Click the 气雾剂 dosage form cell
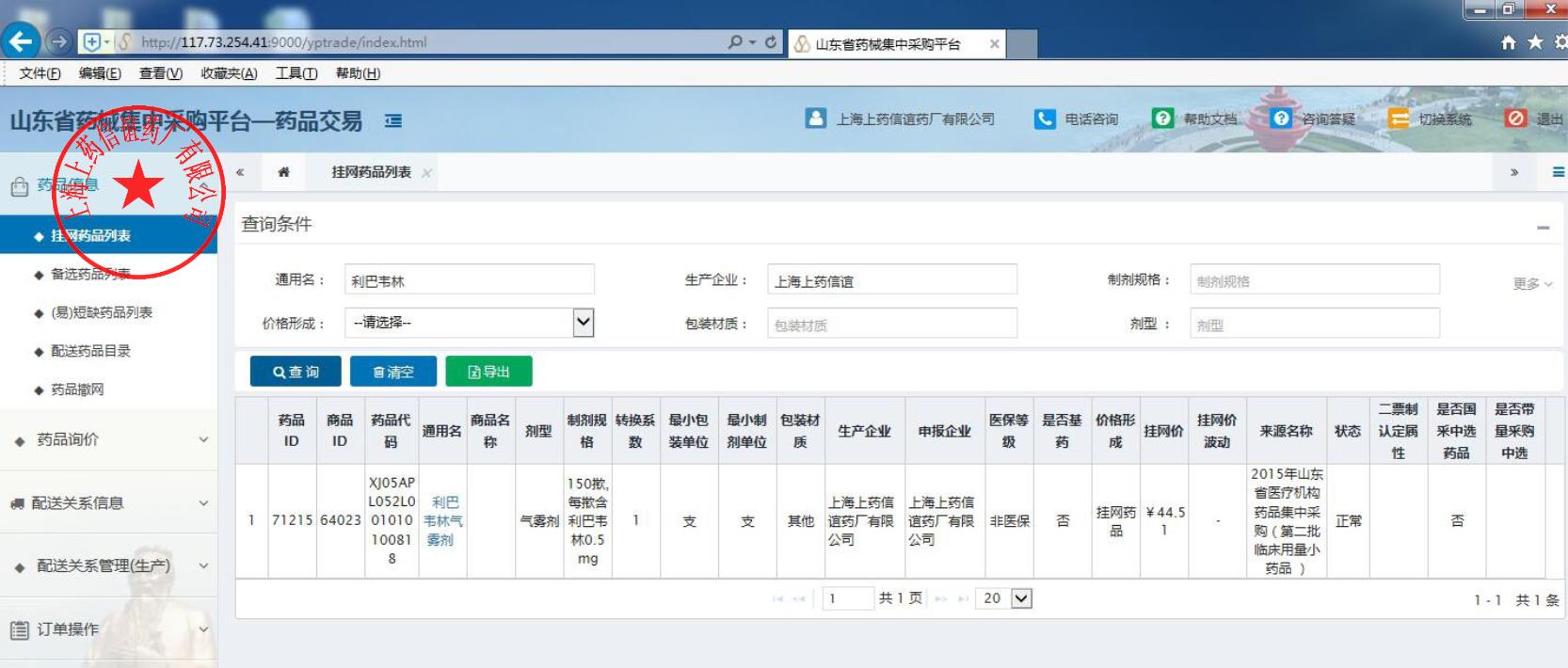This screenshot has height=668, width=1568. pyautogui.click(x=539, y=521)
